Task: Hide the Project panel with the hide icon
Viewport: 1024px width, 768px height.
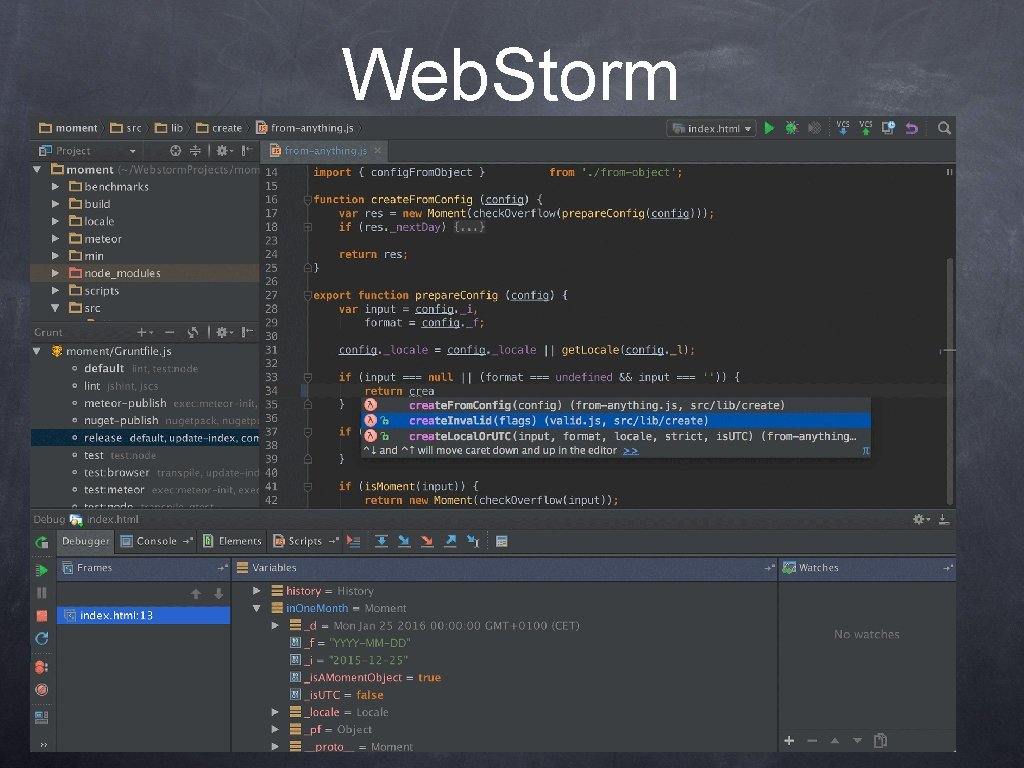Action: click(247, 151)
